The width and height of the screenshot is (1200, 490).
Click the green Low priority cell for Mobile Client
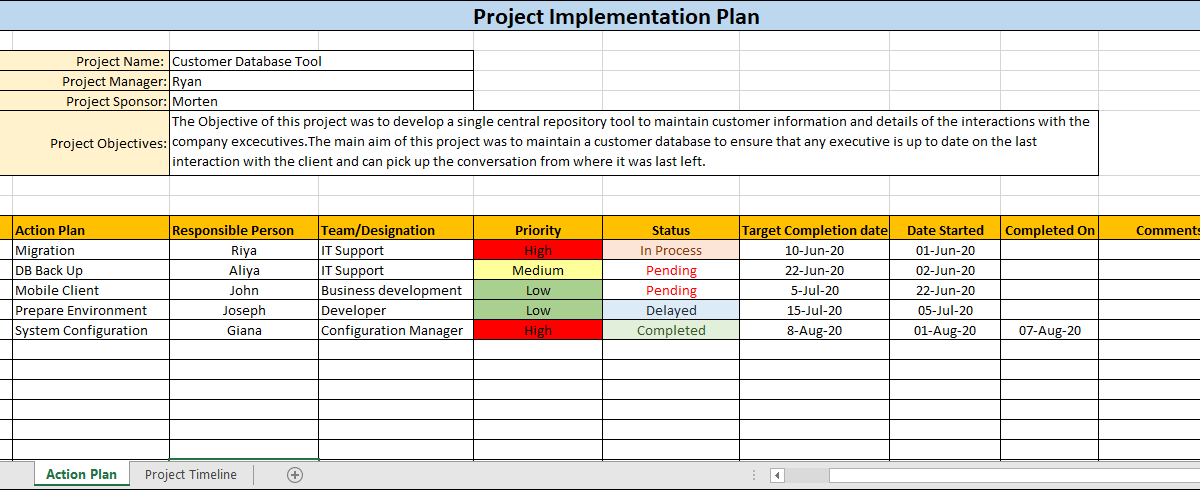pos(538,291)
